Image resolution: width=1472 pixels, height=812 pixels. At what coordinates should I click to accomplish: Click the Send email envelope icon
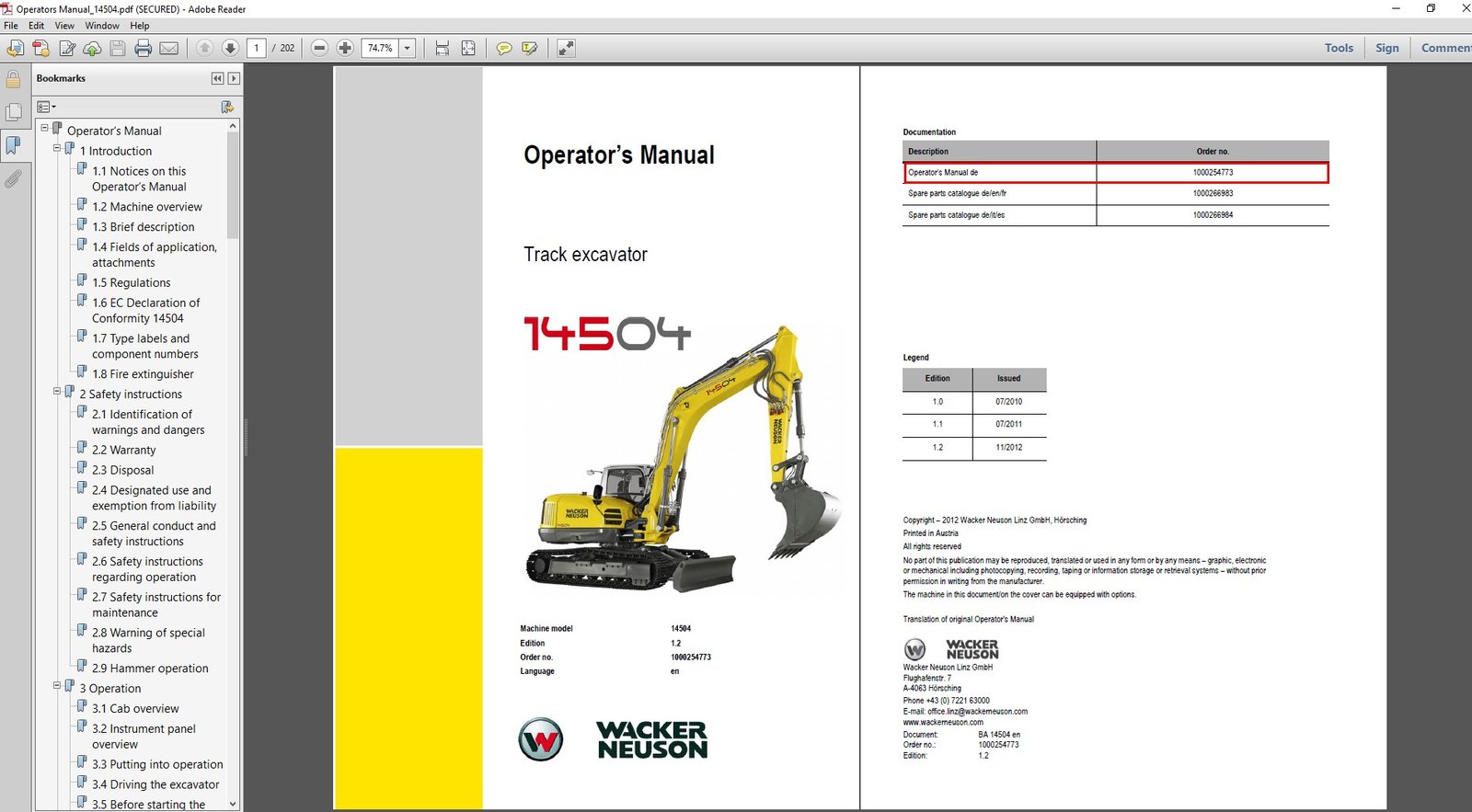[168, 48]
